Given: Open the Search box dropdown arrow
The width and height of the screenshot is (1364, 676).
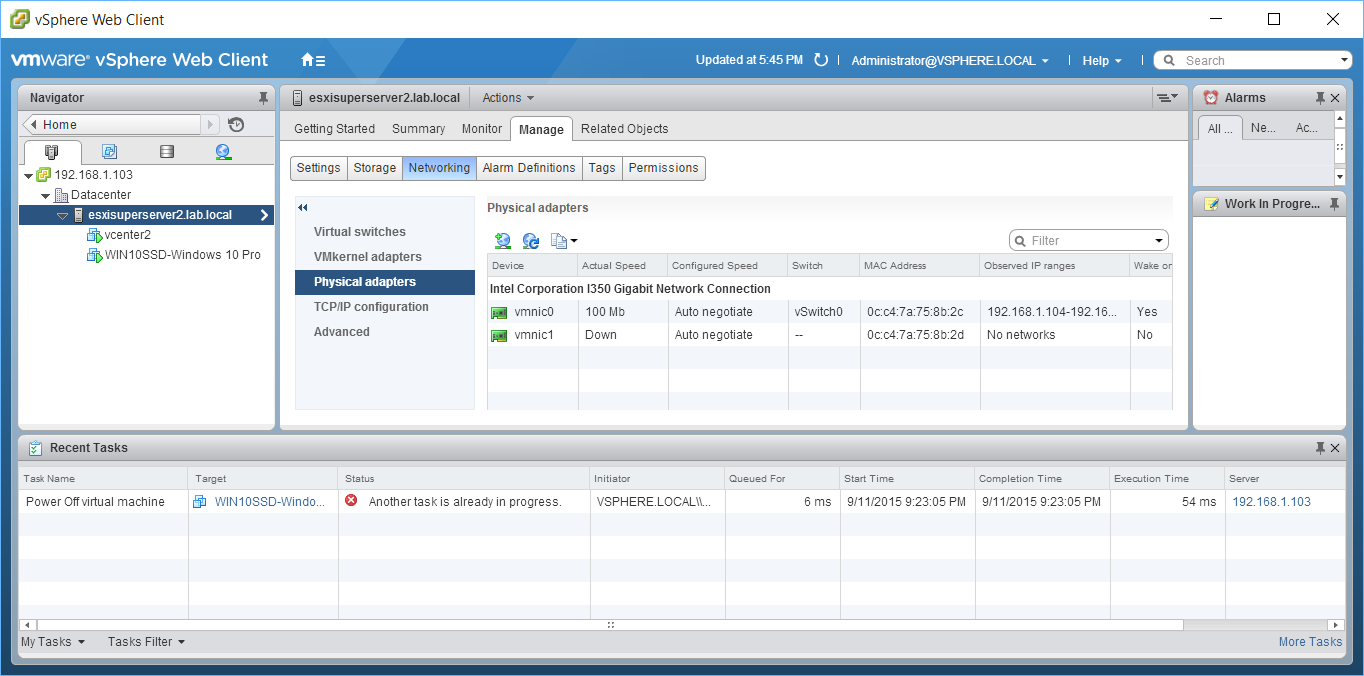Looking at the screenshot, I should pyautogui.click(x=1344, y=61).
